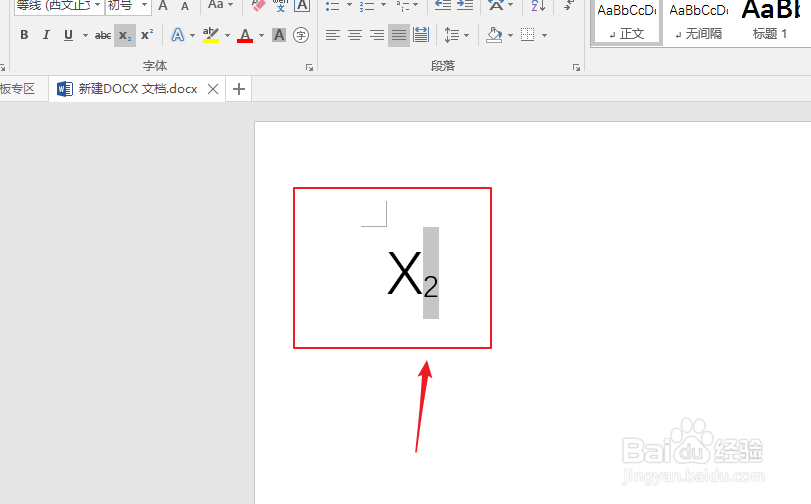Apply text effects outlined A icon
The height and width of the screenshot is (504, 811).
tap(178, 35)
